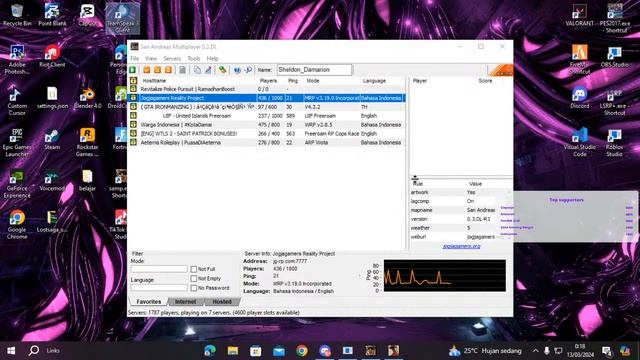The height and width of the screenshot is (360, 640).
Task: Open Point Blank desktop shortcut
Action: 52,15
